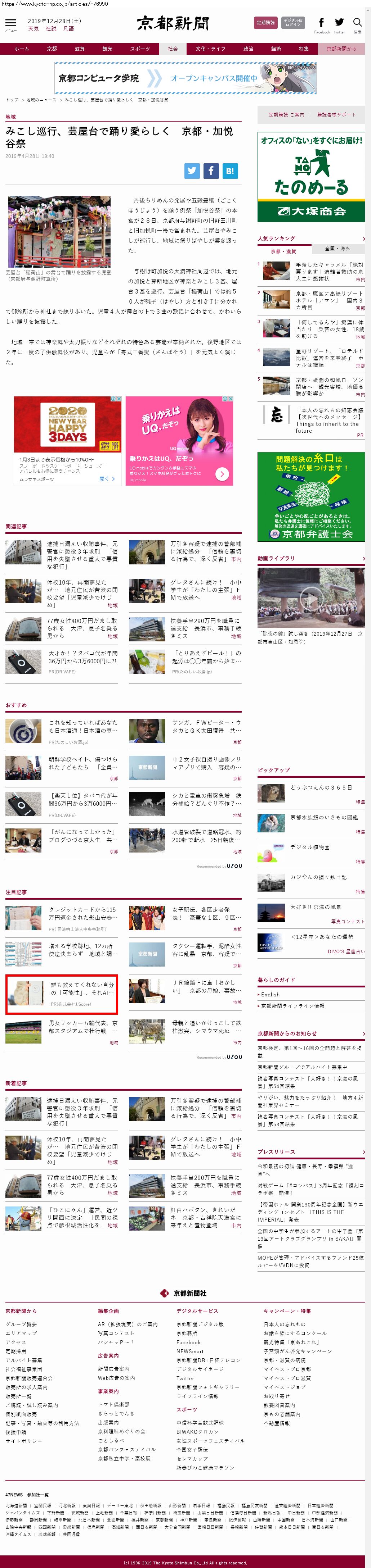Open the English link in 暮らしのガイド
The height and width of the screenshot is (1568, 371).
tap(271, 994)
